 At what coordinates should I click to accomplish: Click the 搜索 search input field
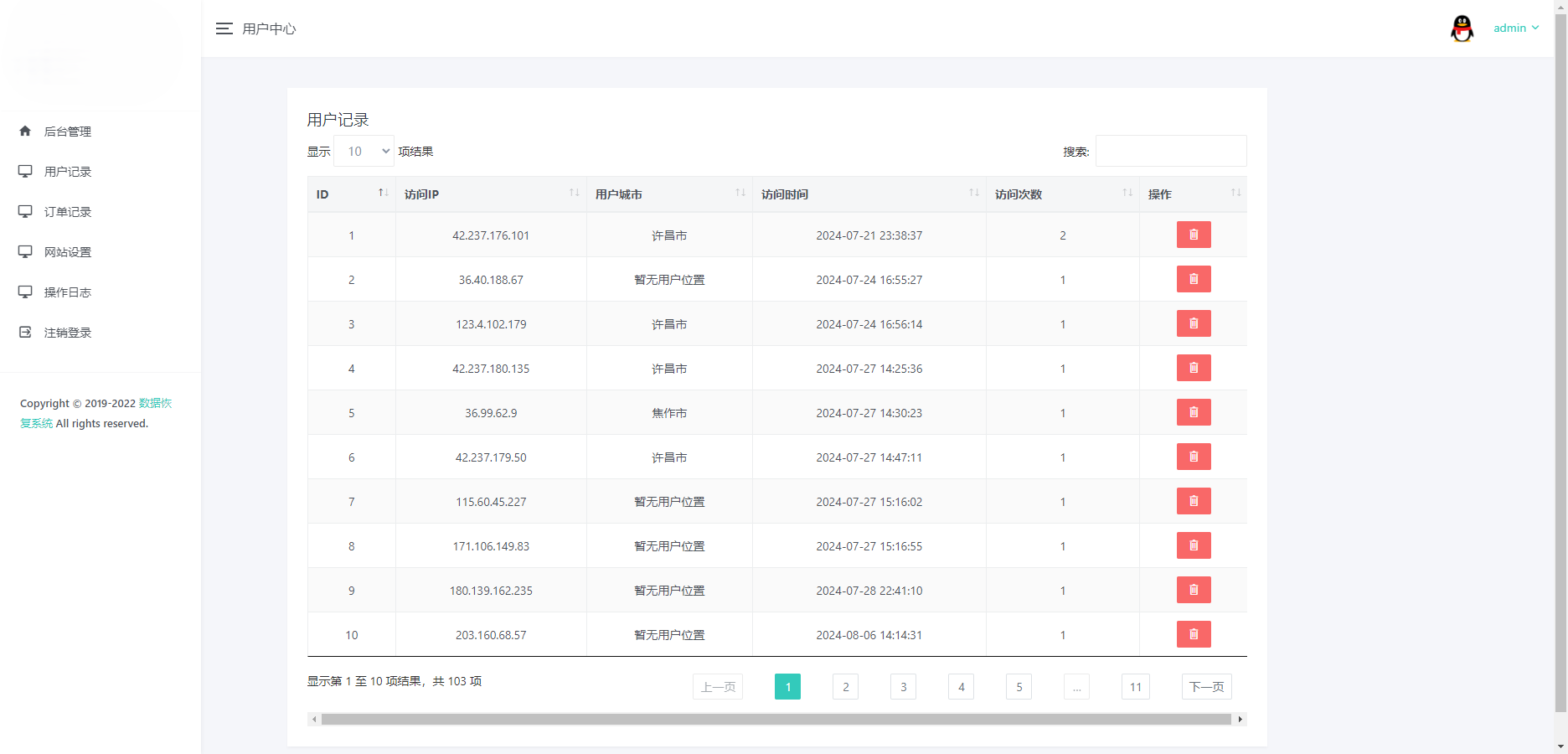(1171, 151)
